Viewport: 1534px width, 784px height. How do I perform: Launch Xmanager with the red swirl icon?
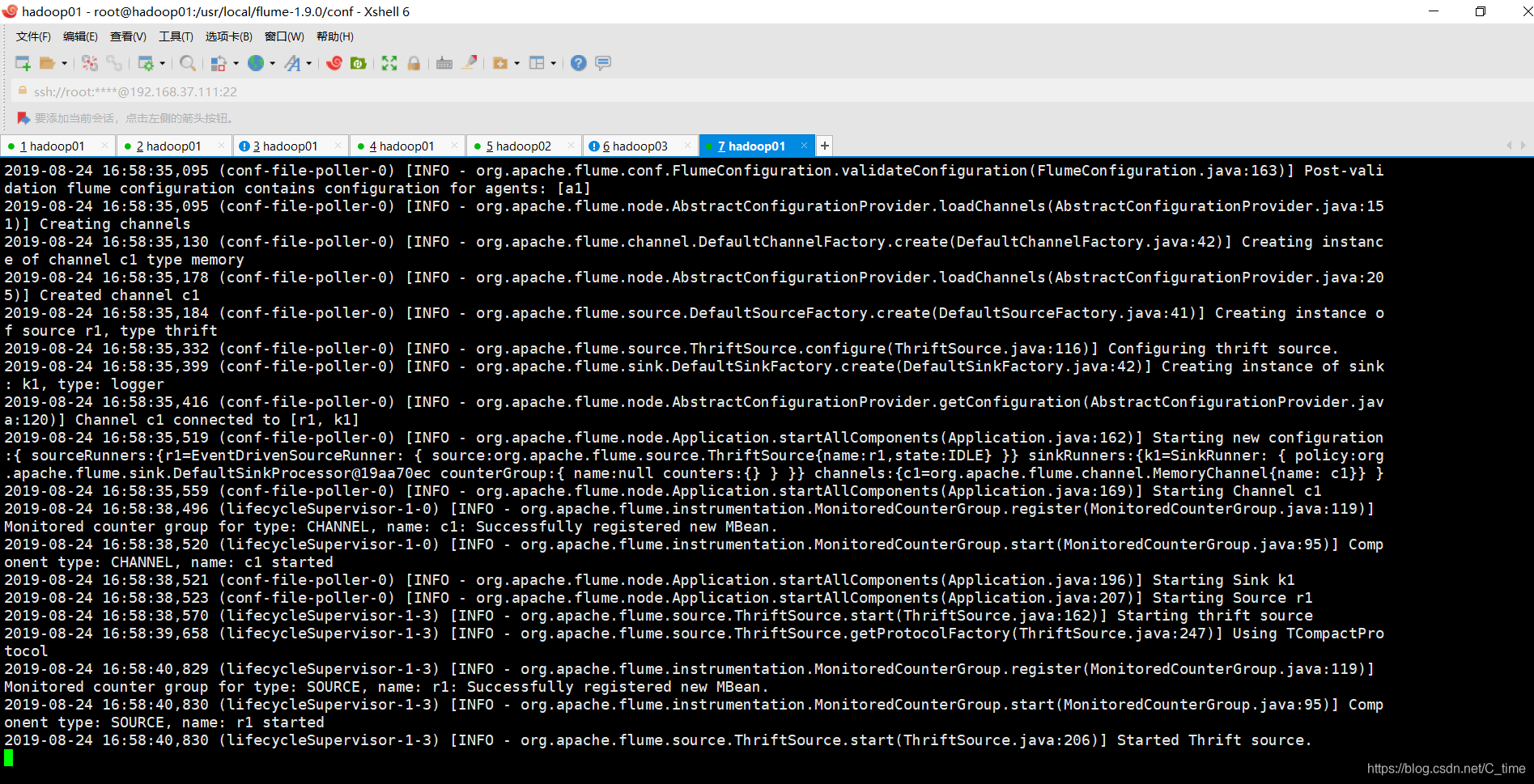pyautogui.click(x=334, y=63)
